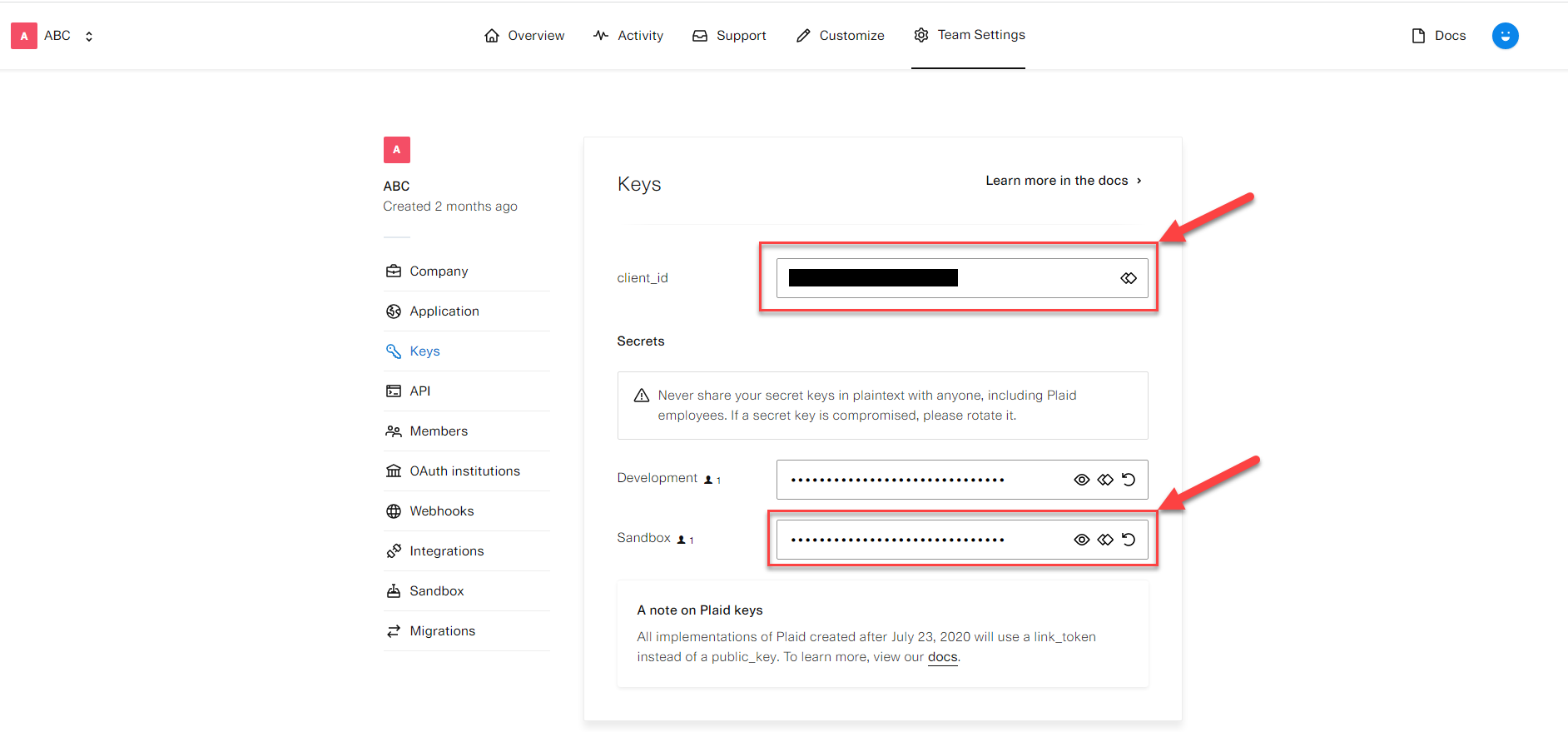Copy the client_id value icon
The height and width of the screenshot is (732, 1568).
[x=1128, y=278]
